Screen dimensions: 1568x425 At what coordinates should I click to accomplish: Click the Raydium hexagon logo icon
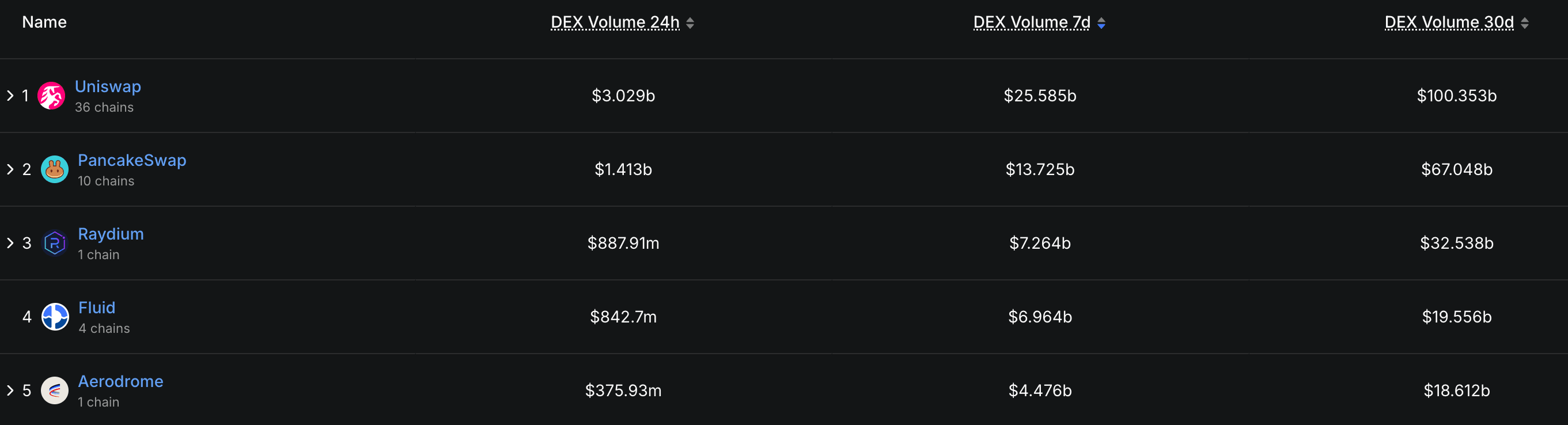pyautogui.click(x=54, y=243)
